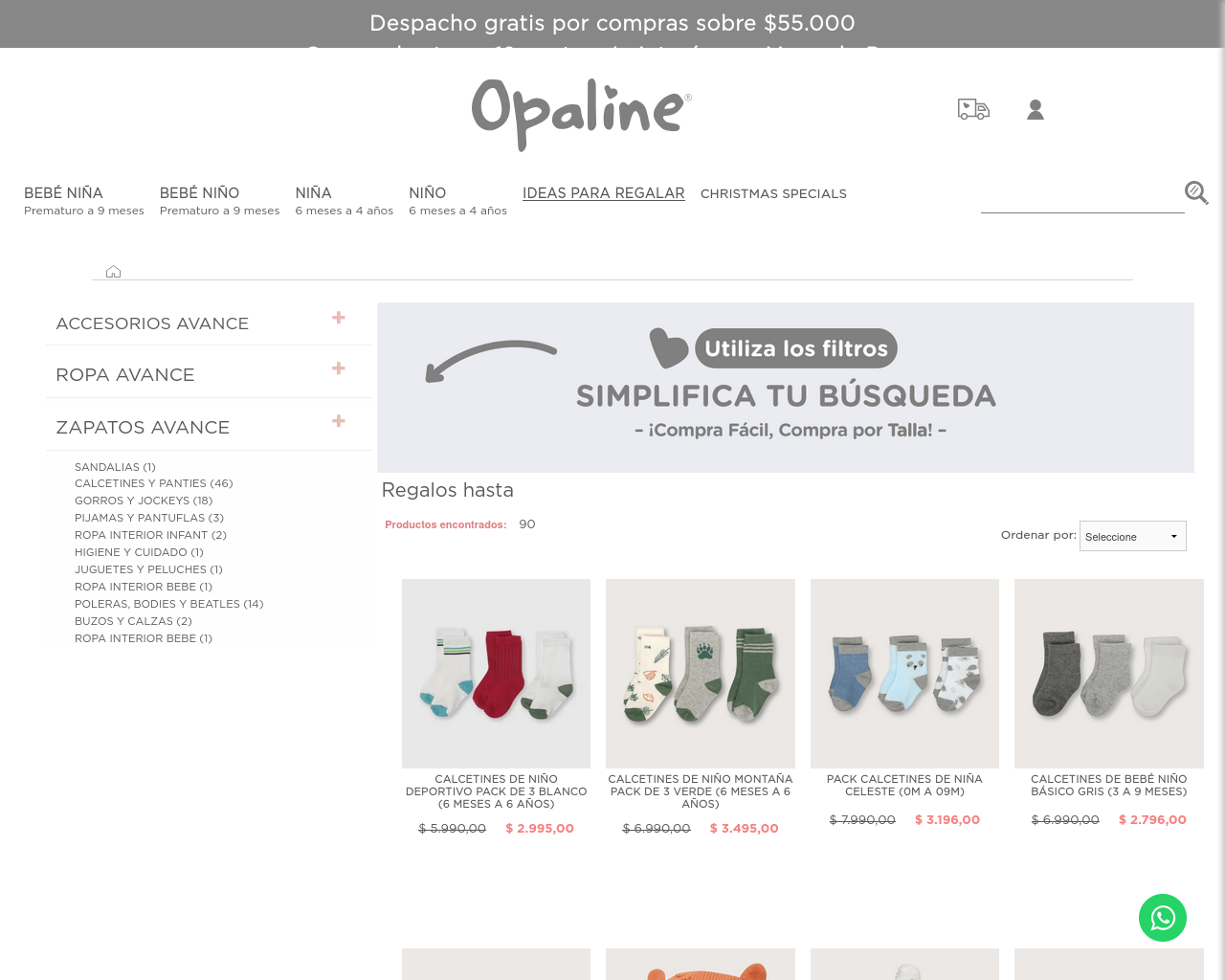
Task: Collapse Zapatos Avance plus icon
Action: [339, 421]
